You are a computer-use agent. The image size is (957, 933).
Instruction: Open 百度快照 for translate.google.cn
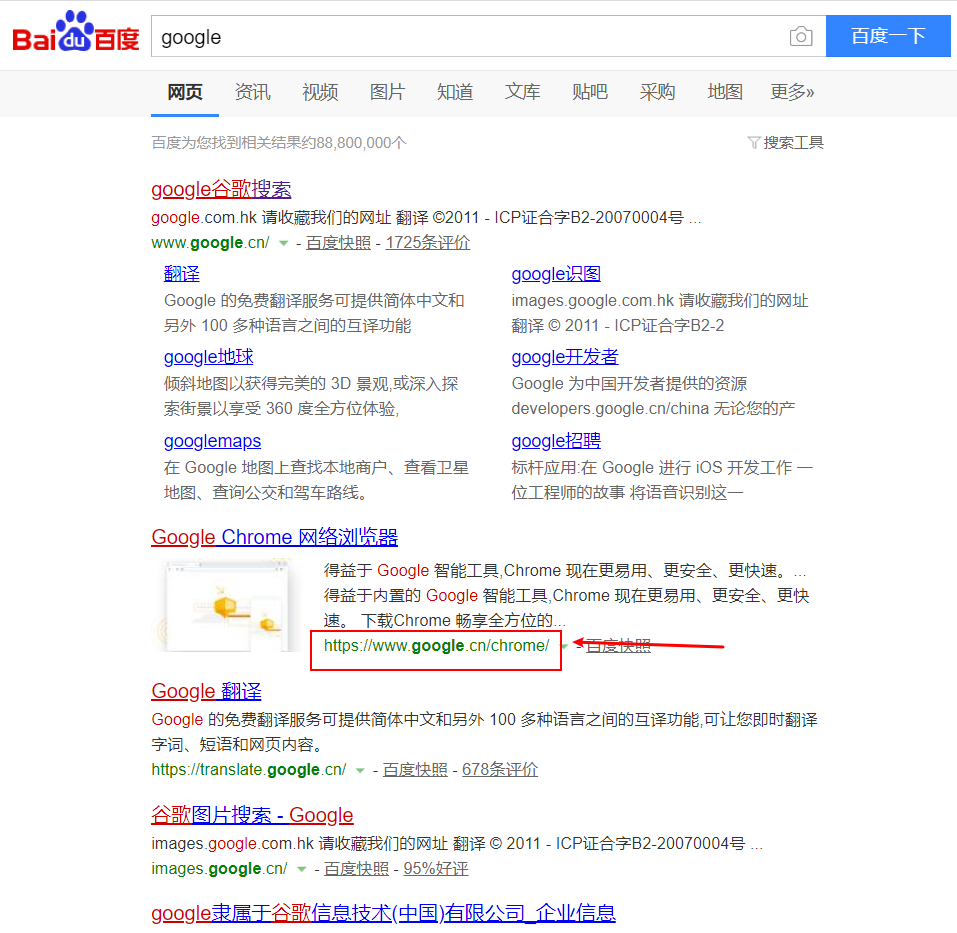415,769
